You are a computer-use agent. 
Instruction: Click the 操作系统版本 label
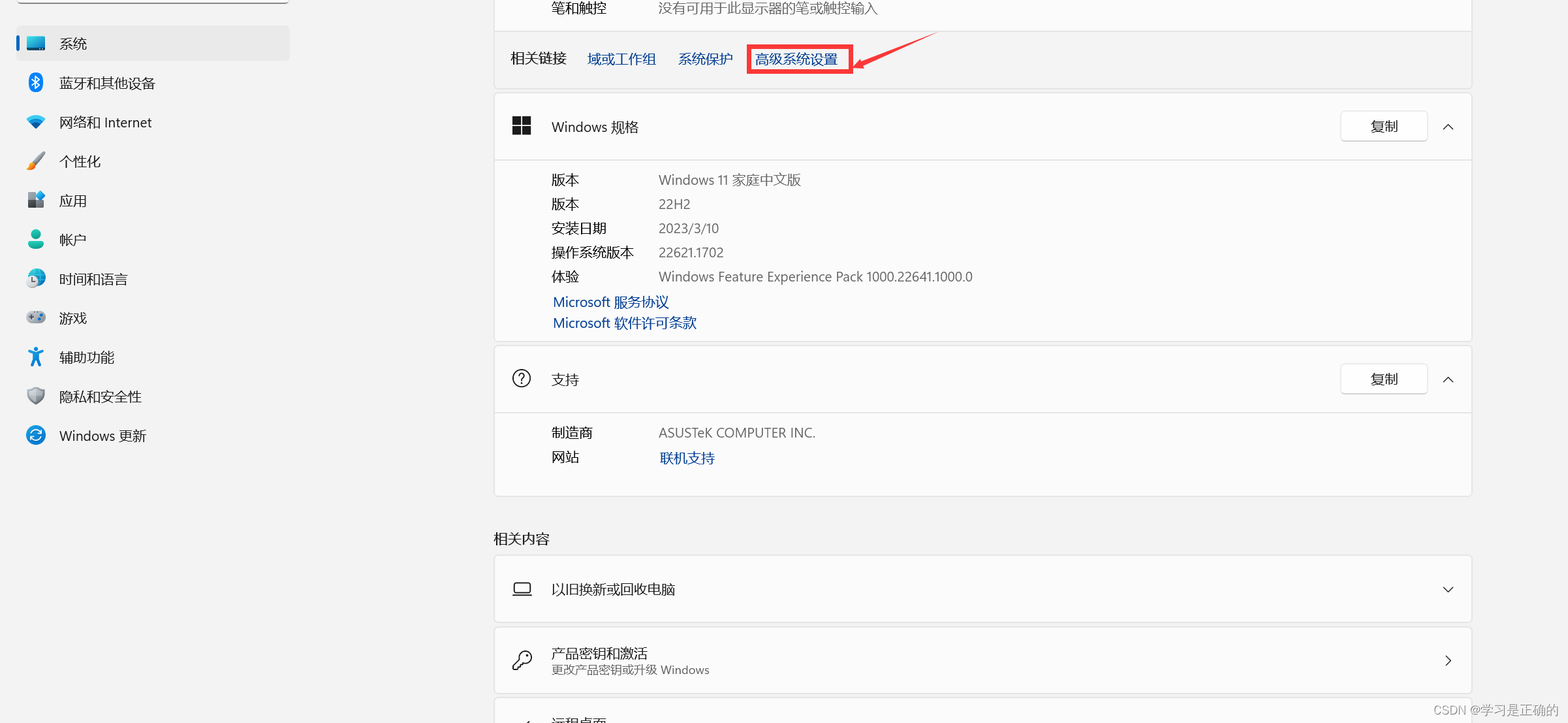(x=593, y=253)
